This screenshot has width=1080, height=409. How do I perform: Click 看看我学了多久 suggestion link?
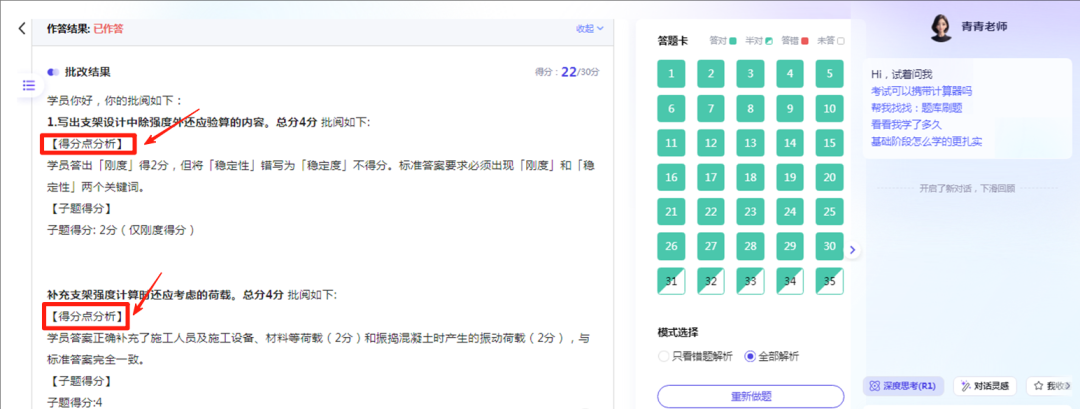[906, 125]
